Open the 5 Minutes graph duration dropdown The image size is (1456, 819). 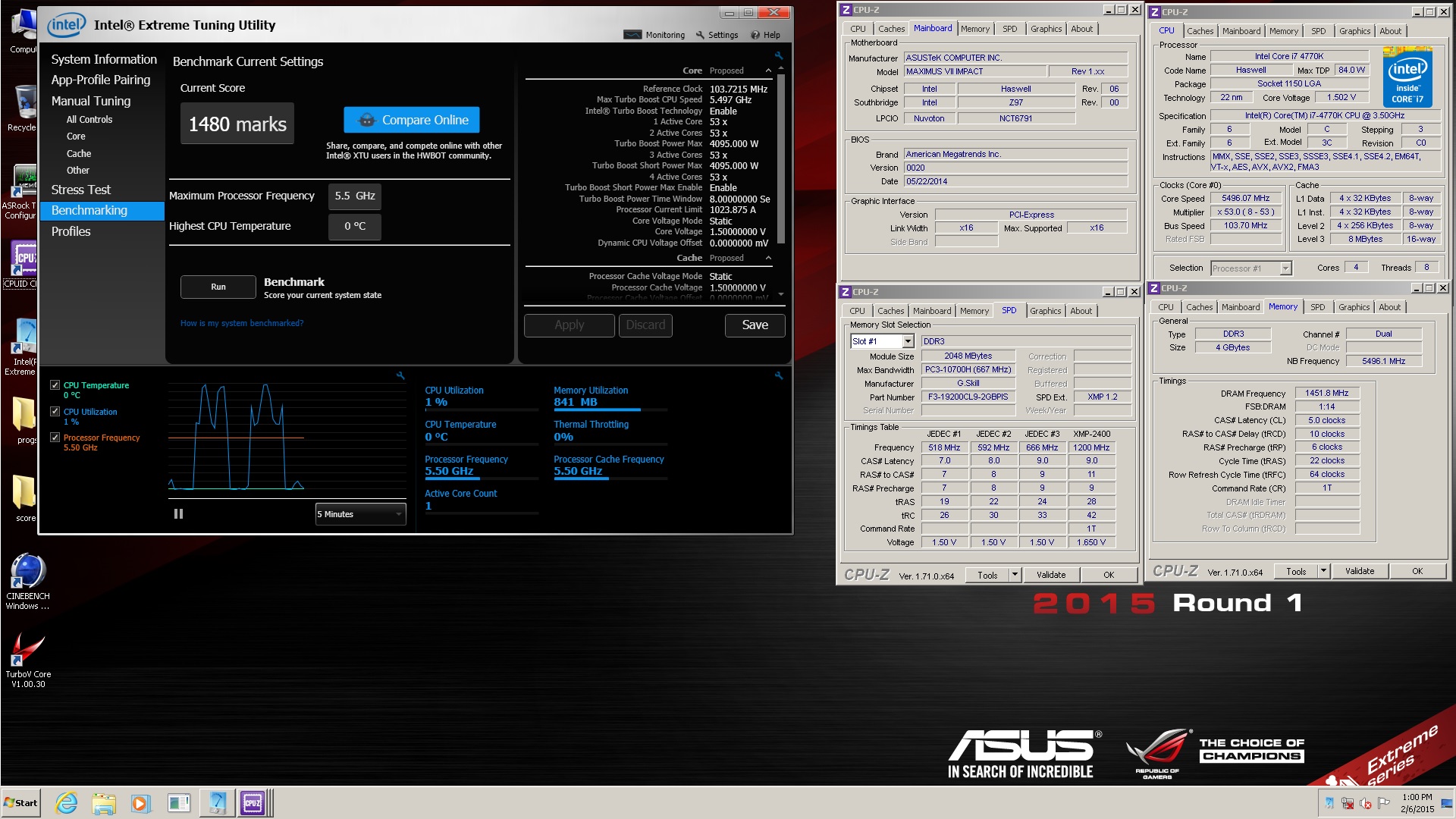pyautogui.click(x=361, y=514)
